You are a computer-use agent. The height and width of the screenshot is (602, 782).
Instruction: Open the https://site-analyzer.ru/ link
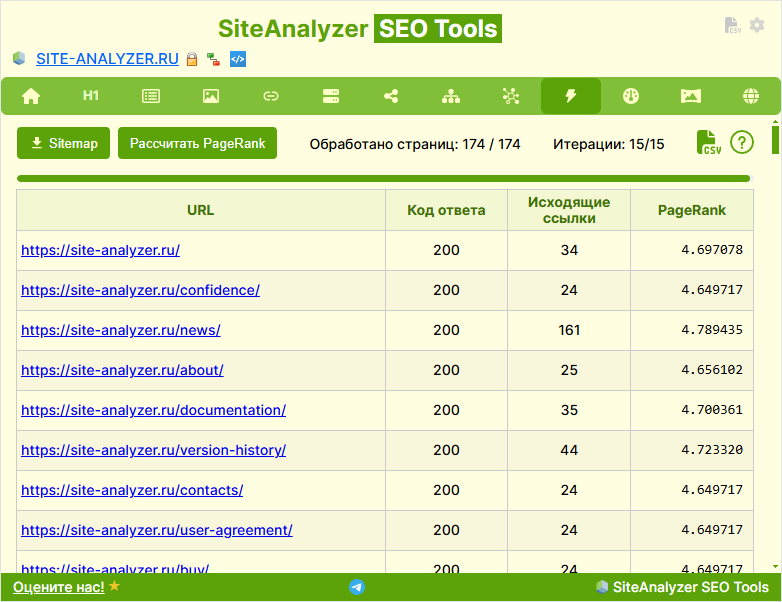(x=100, y=250)
